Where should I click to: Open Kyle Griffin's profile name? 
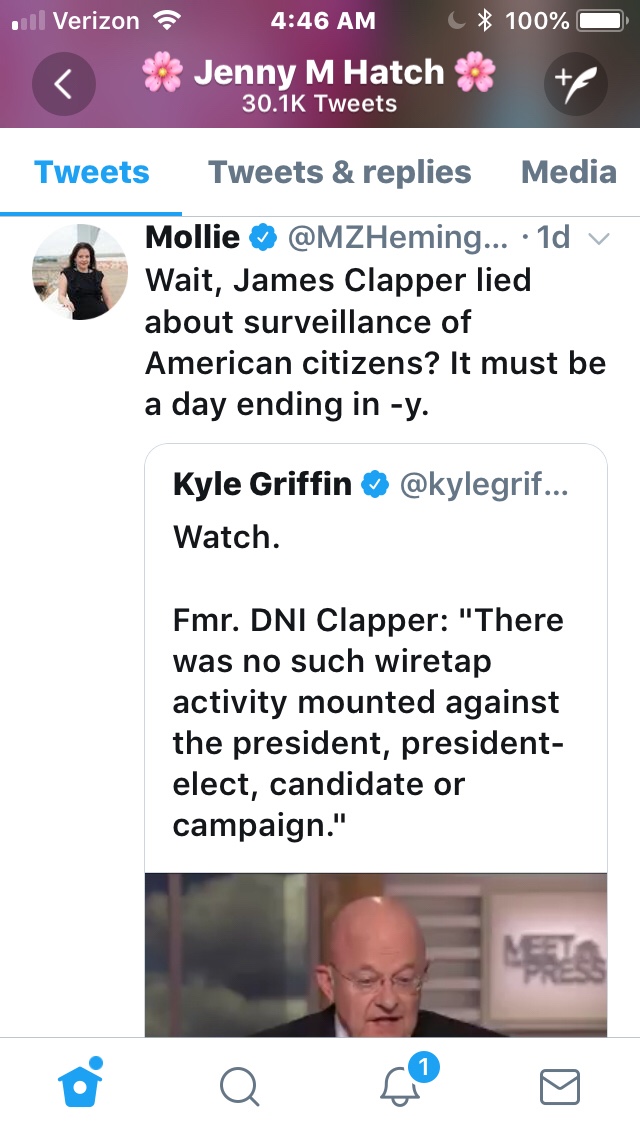(x=262, y=485)
